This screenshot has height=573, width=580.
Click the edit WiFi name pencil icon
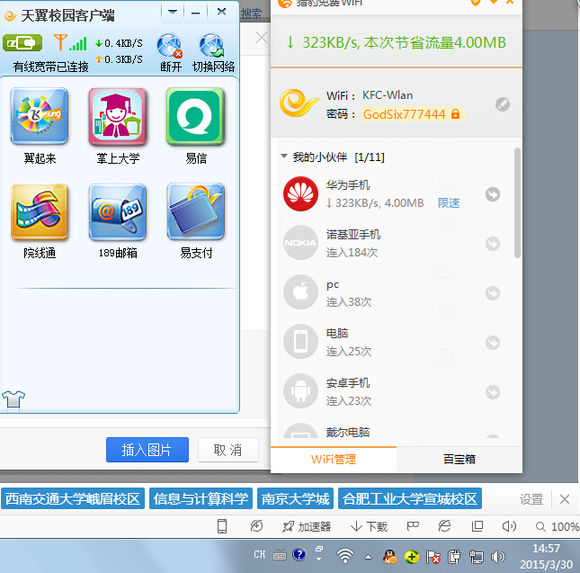502,104
